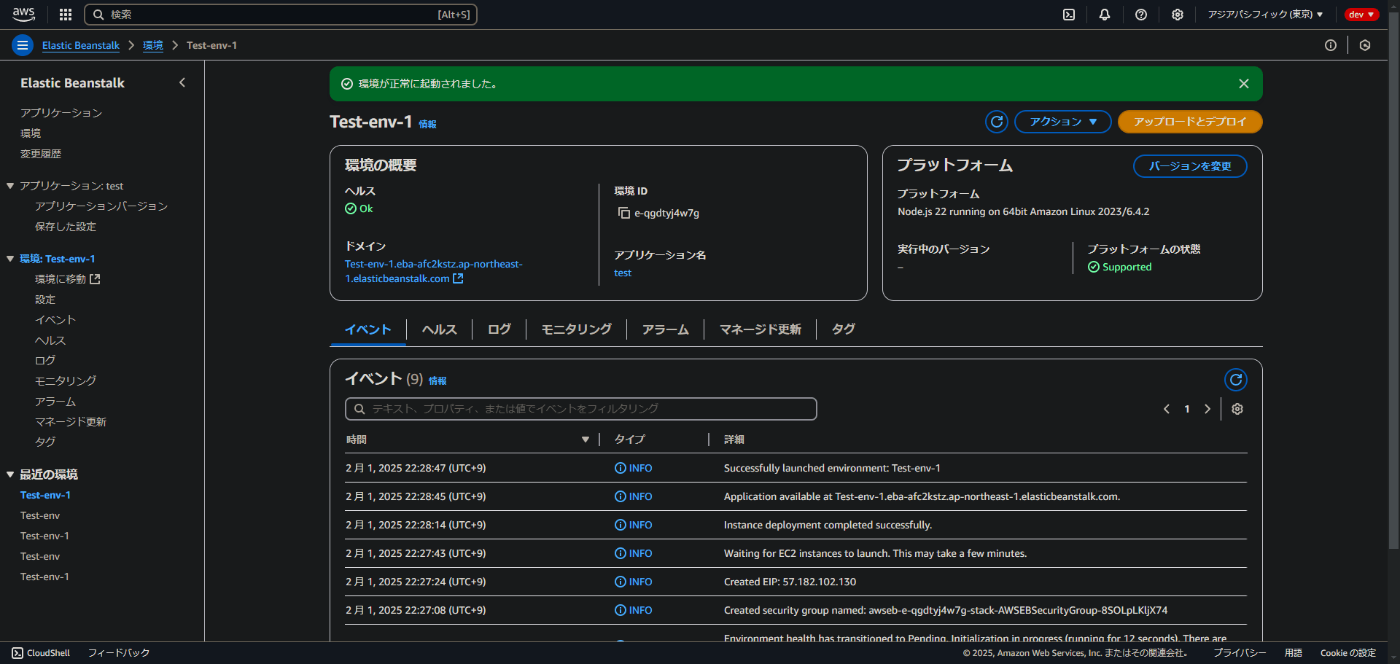
Task: Click the 情報 link beside イベント heading
Action: 437,381
